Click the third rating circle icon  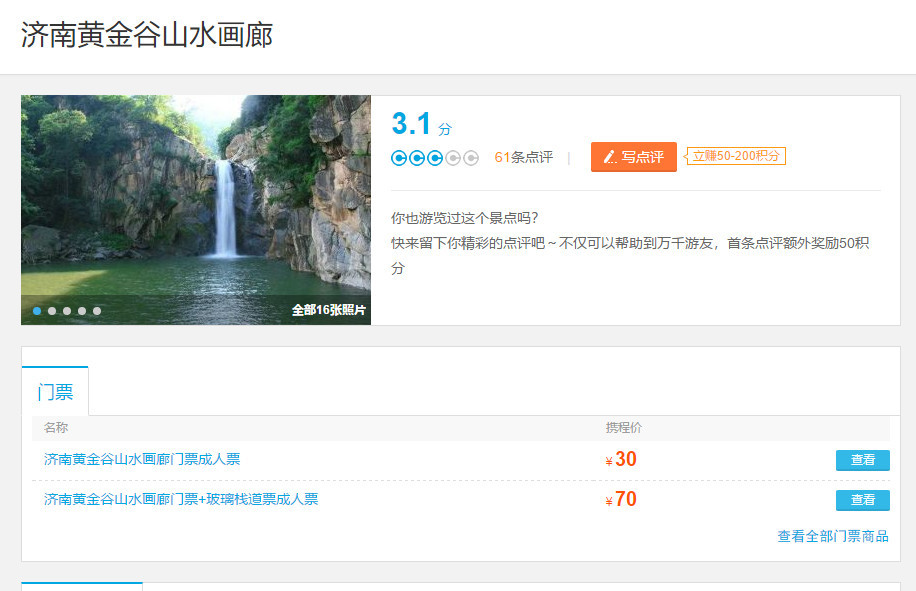[x=435, y=158]
